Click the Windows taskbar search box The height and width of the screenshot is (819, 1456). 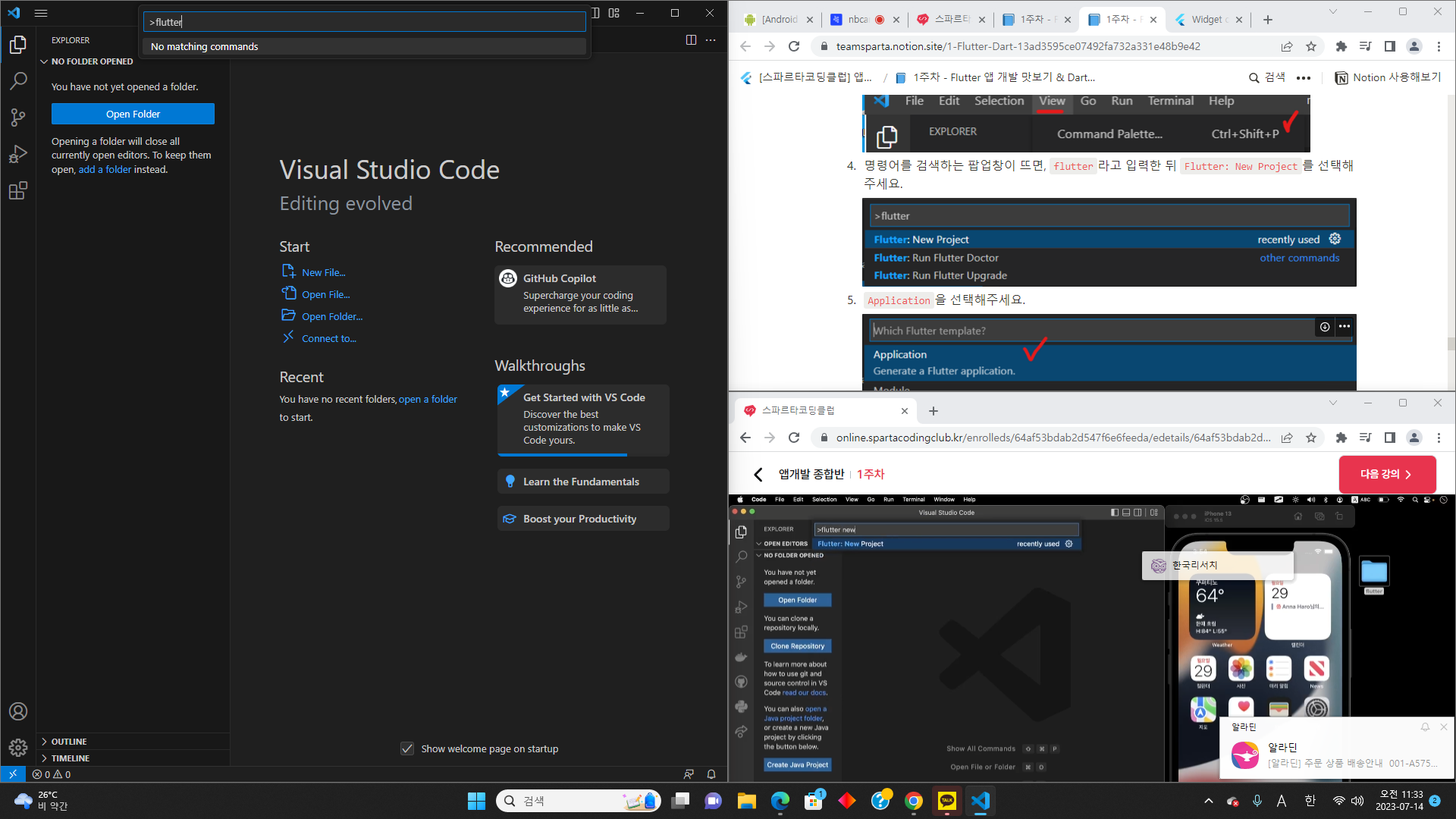tap(579, 801)
